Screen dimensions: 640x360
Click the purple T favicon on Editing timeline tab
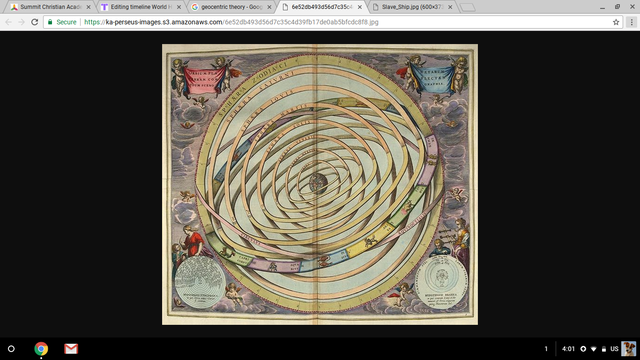(x=104, y=7)
